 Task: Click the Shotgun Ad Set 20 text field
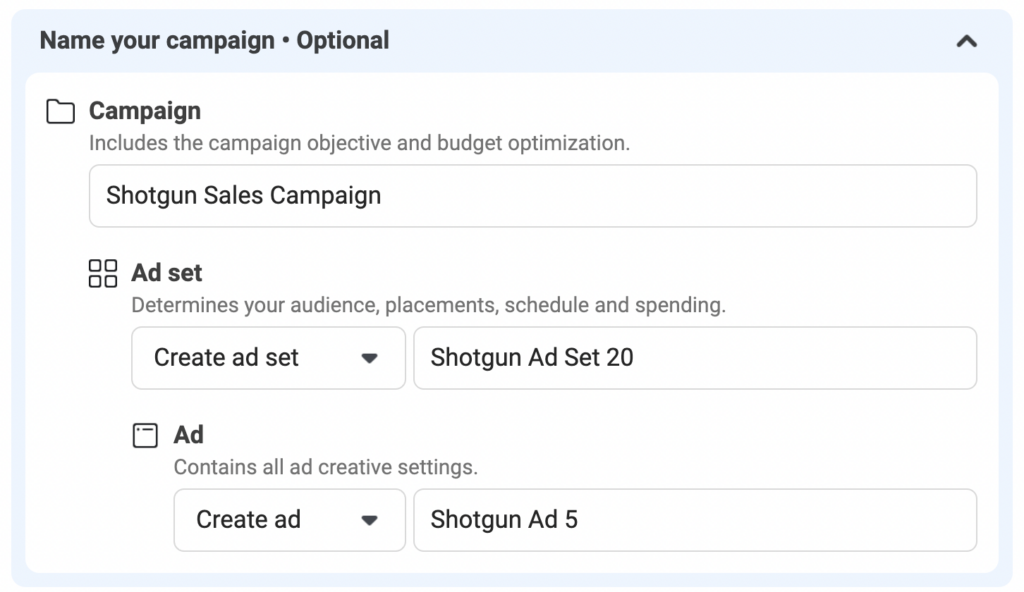coord(697,358)
